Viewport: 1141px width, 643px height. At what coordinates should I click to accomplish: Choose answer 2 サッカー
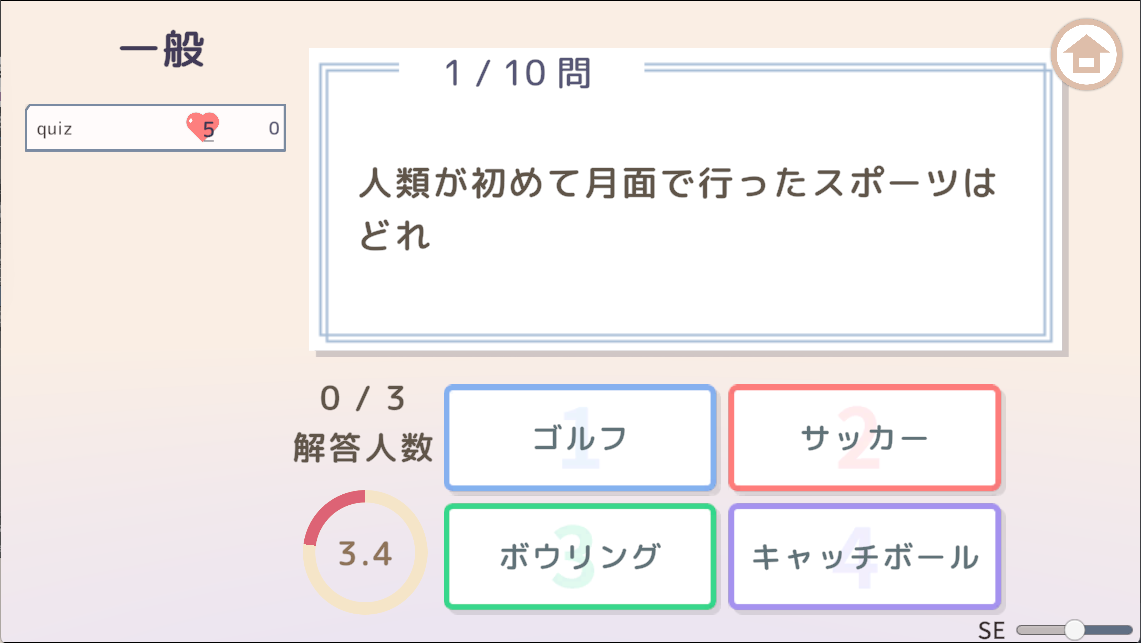point(865,438)
